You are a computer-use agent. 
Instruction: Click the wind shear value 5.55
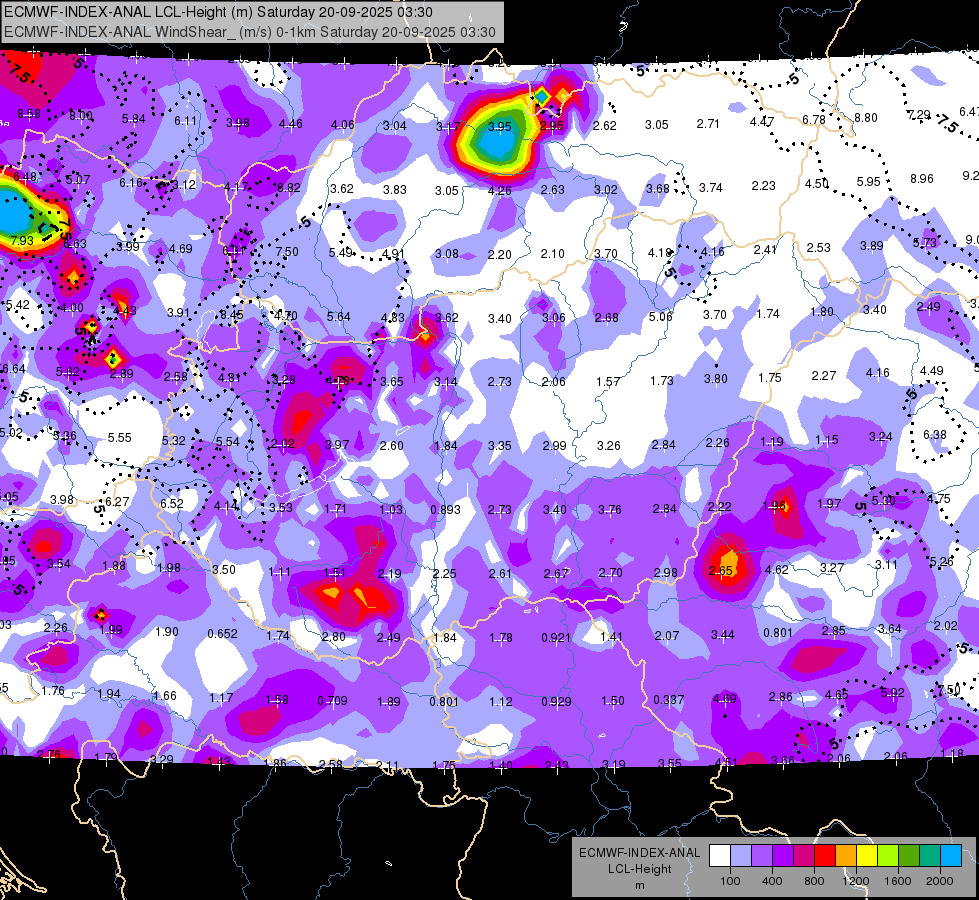pos(119,438)
